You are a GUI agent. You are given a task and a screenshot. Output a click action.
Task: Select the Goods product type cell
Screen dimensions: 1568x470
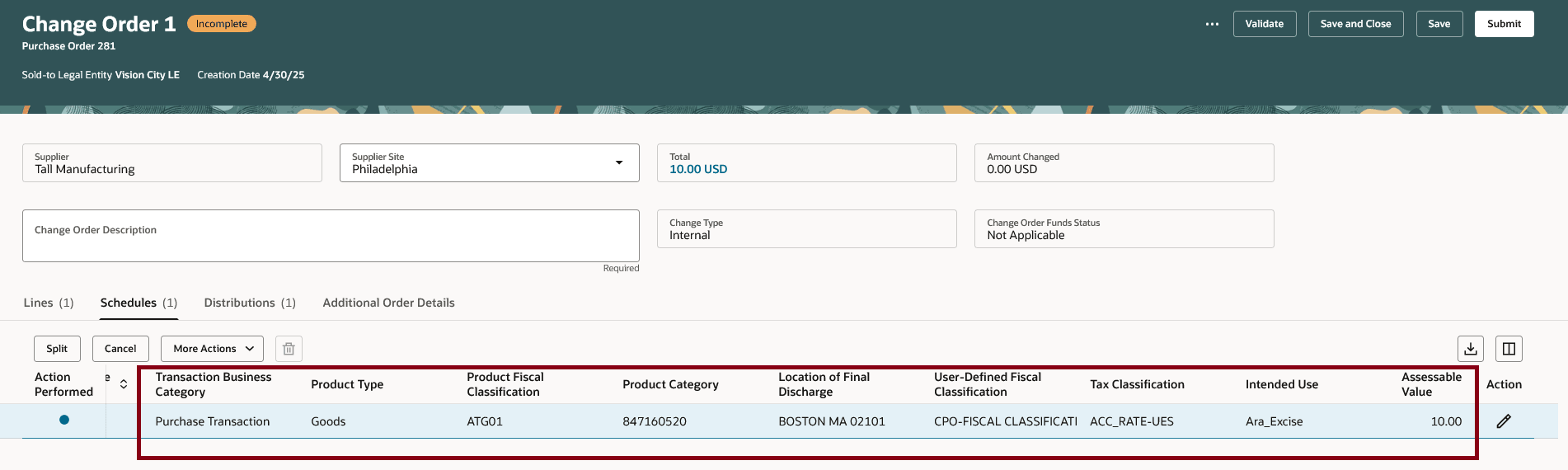[x=328, y=421]
